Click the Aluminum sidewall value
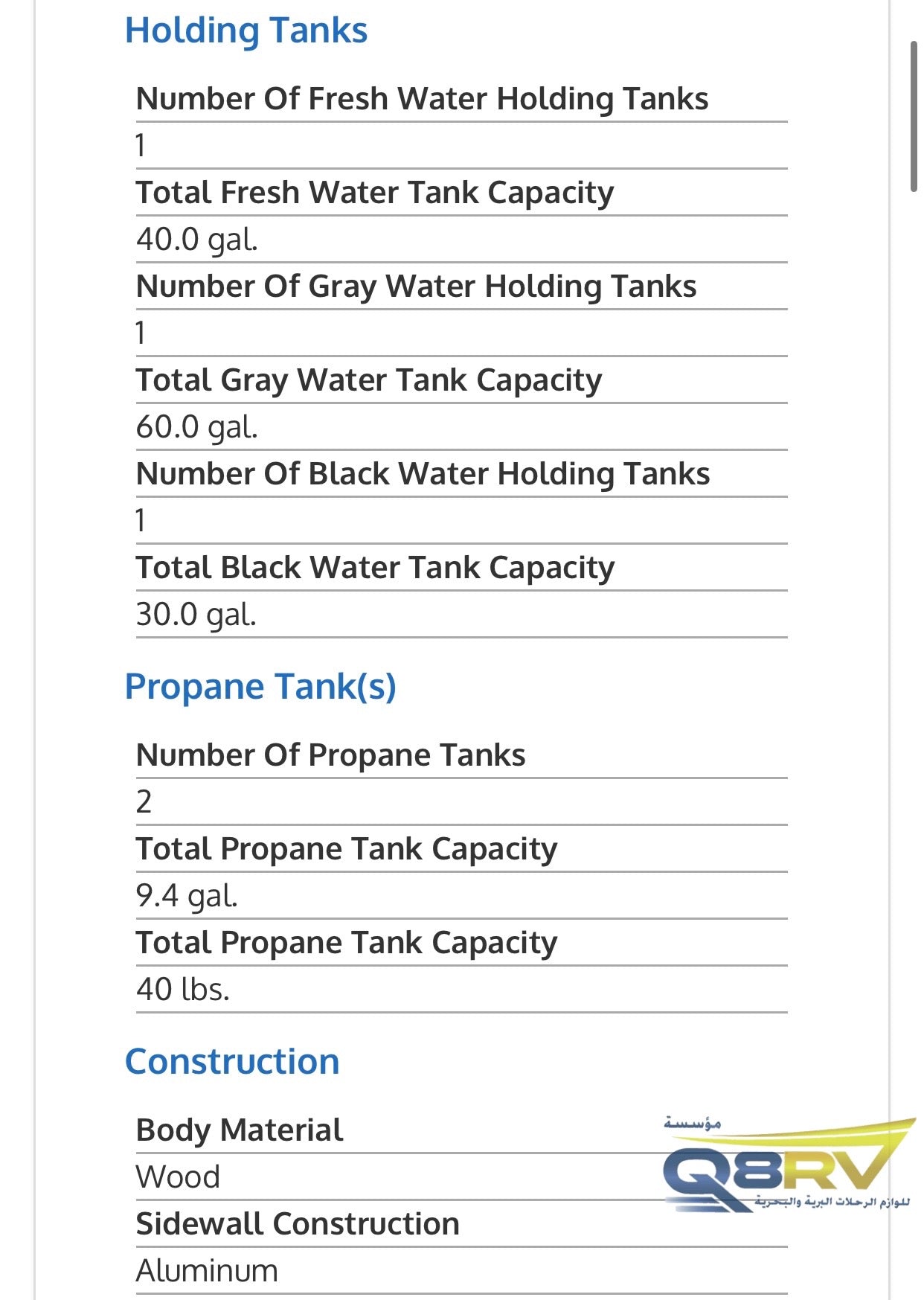 pyautogui.click(x=207, y=1271)
